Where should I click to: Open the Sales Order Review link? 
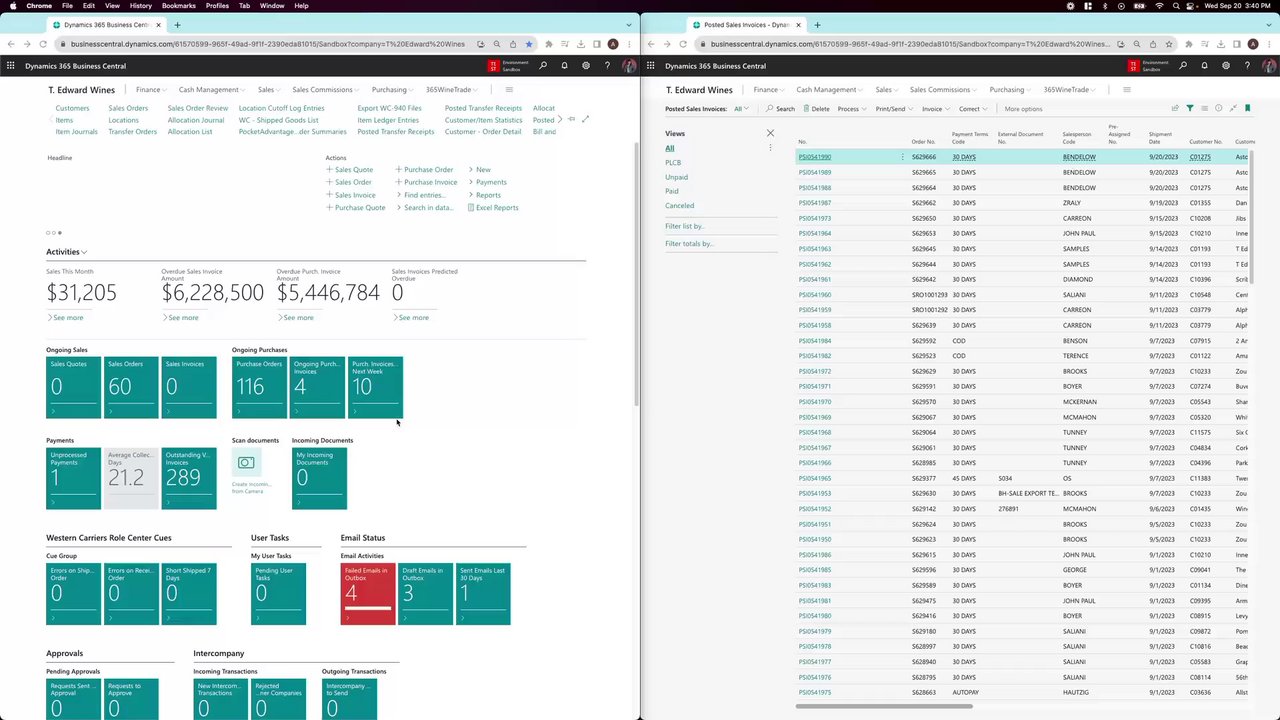coord(197,108)
